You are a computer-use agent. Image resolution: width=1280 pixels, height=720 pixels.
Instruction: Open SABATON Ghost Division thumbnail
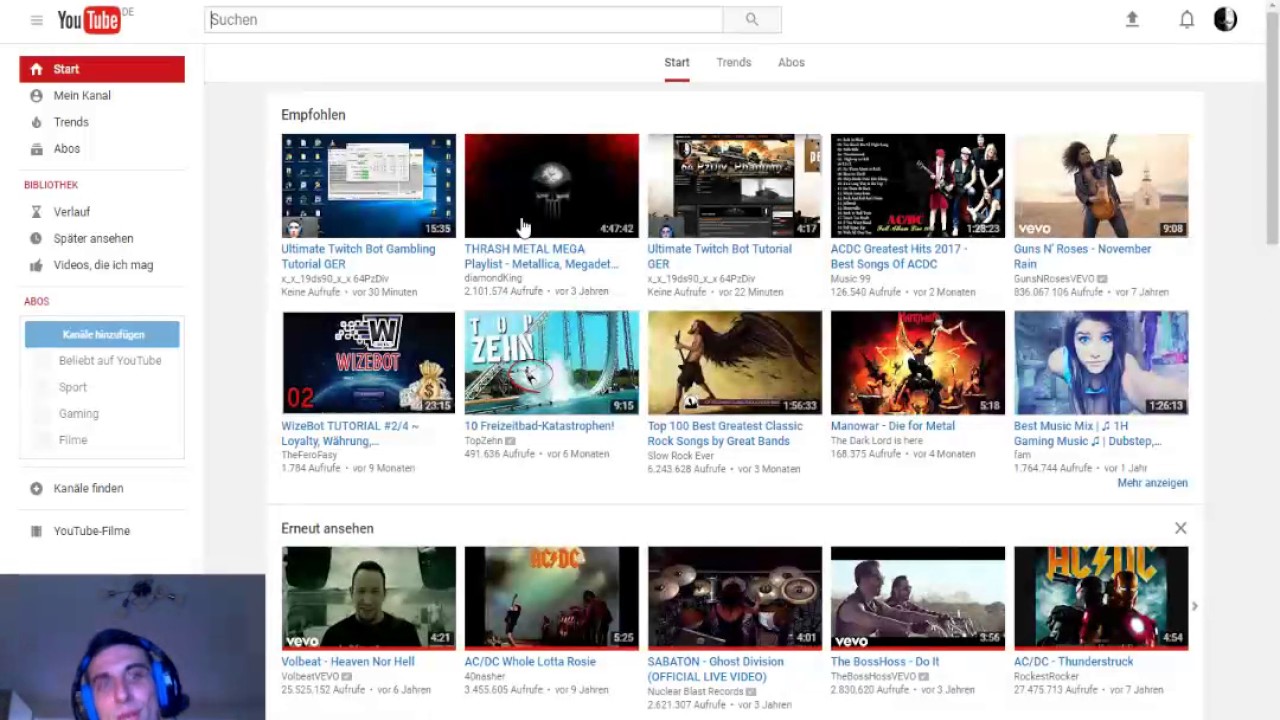[735, 598]
